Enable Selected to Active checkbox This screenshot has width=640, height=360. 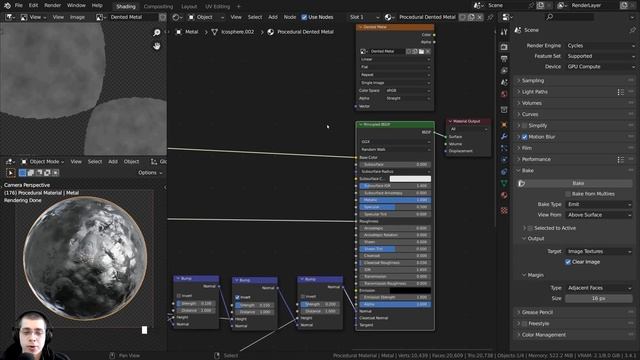coord(530,228)
